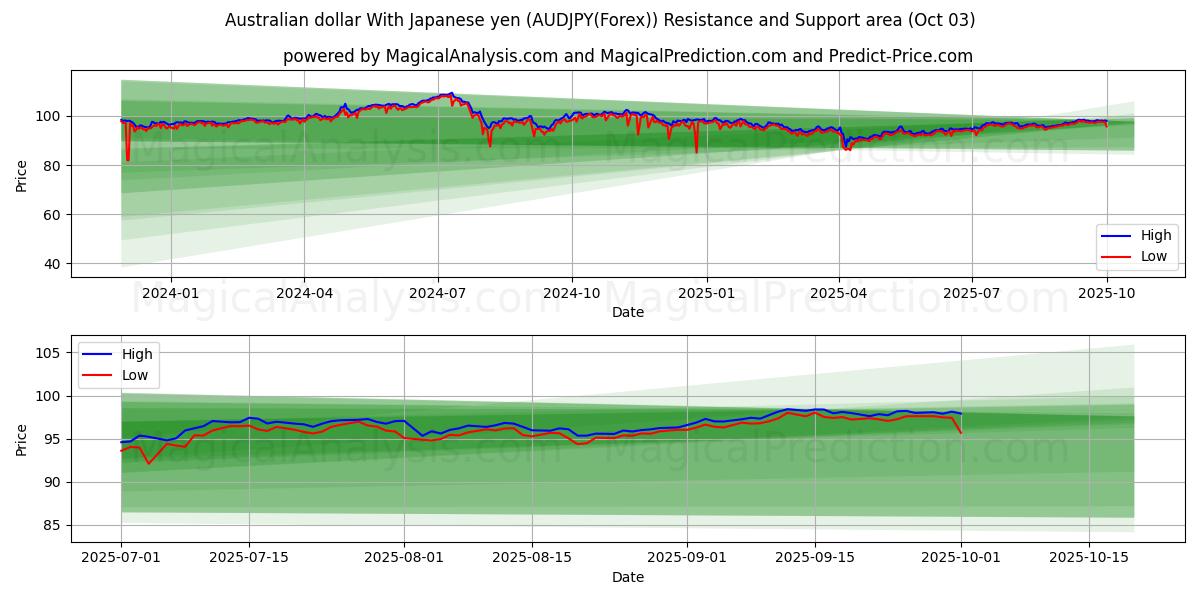Click the 105 value on the bottom chart y-axis
The image size is (1200, 600).
pos(48,353)
